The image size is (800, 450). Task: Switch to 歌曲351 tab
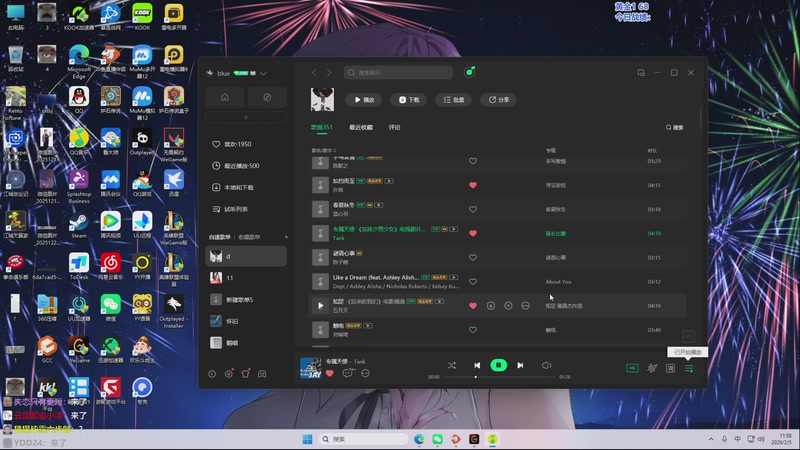(321, 128)
